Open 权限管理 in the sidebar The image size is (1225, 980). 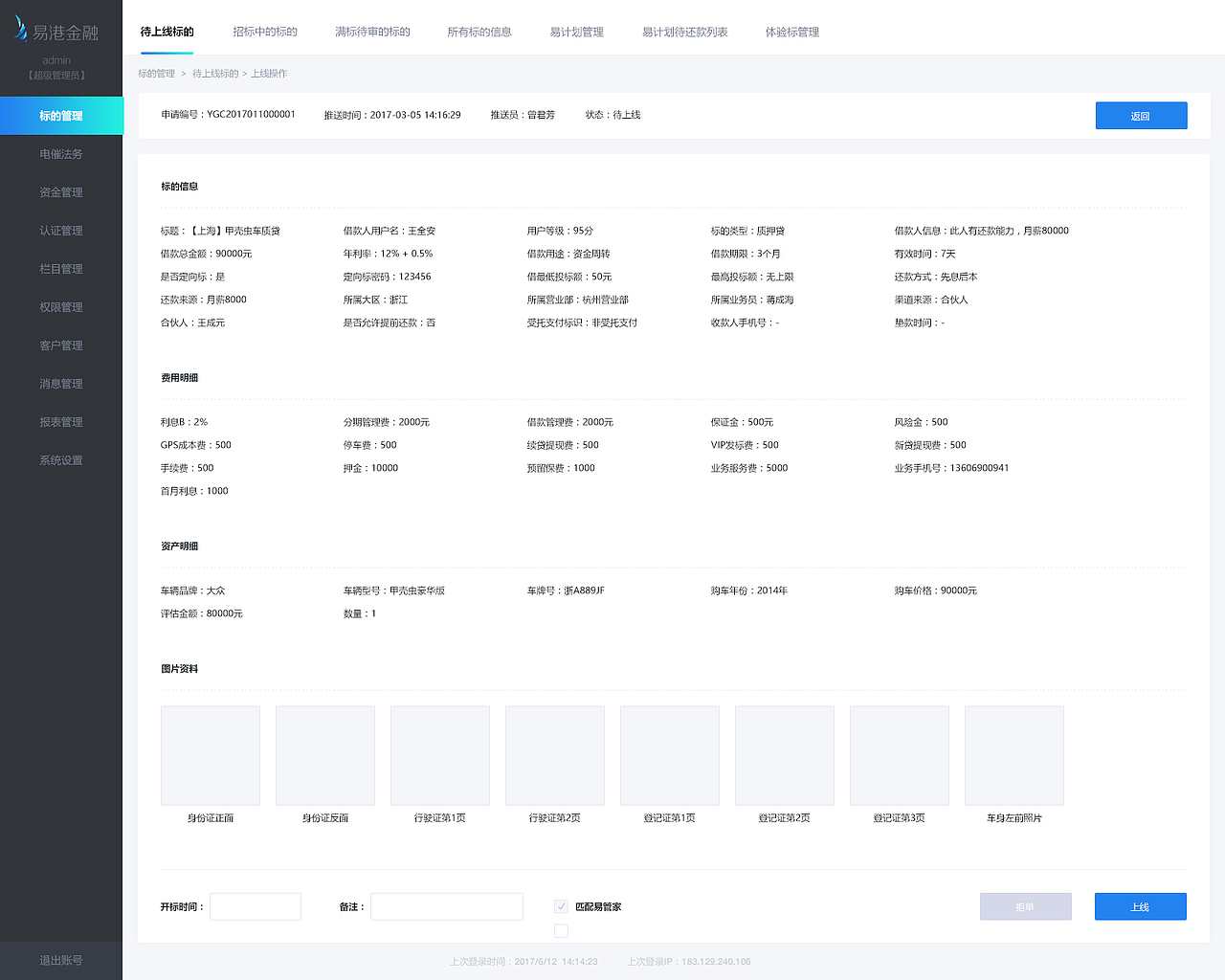(61, 307)
